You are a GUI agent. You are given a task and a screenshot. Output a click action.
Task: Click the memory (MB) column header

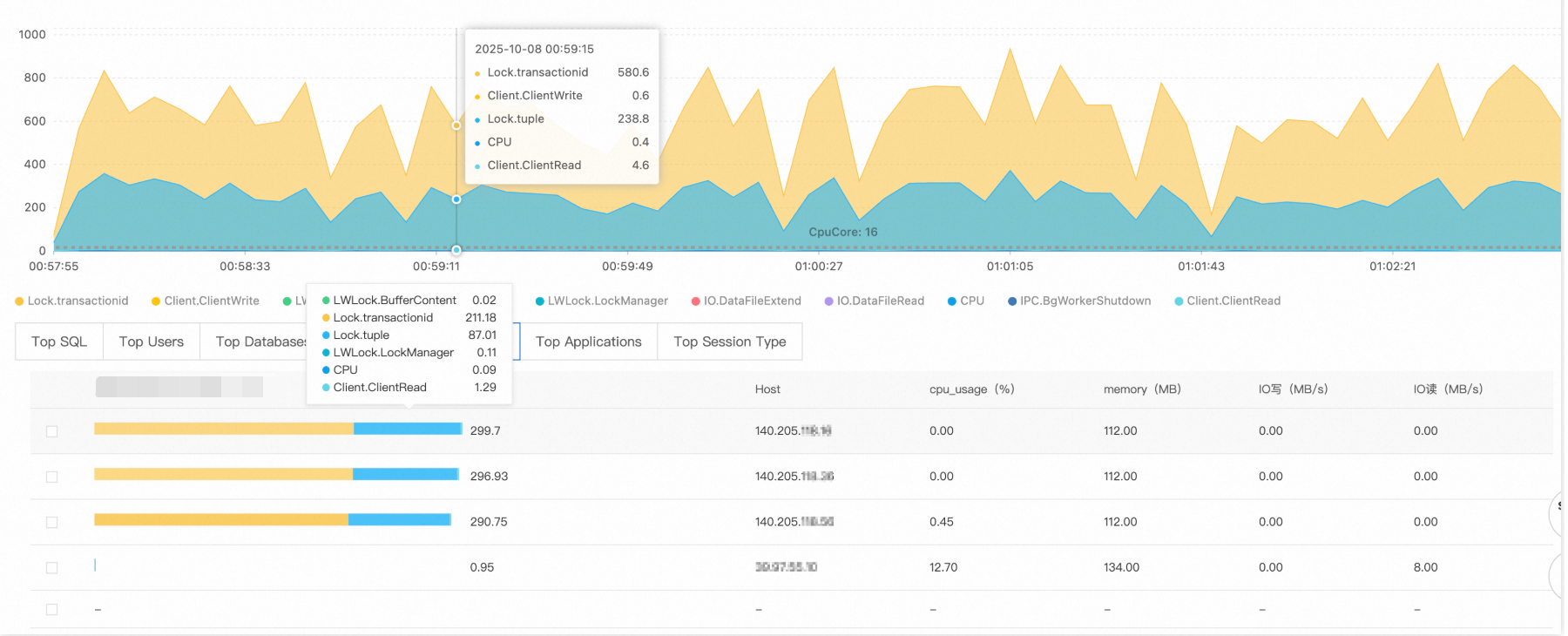click(1142, 389)
